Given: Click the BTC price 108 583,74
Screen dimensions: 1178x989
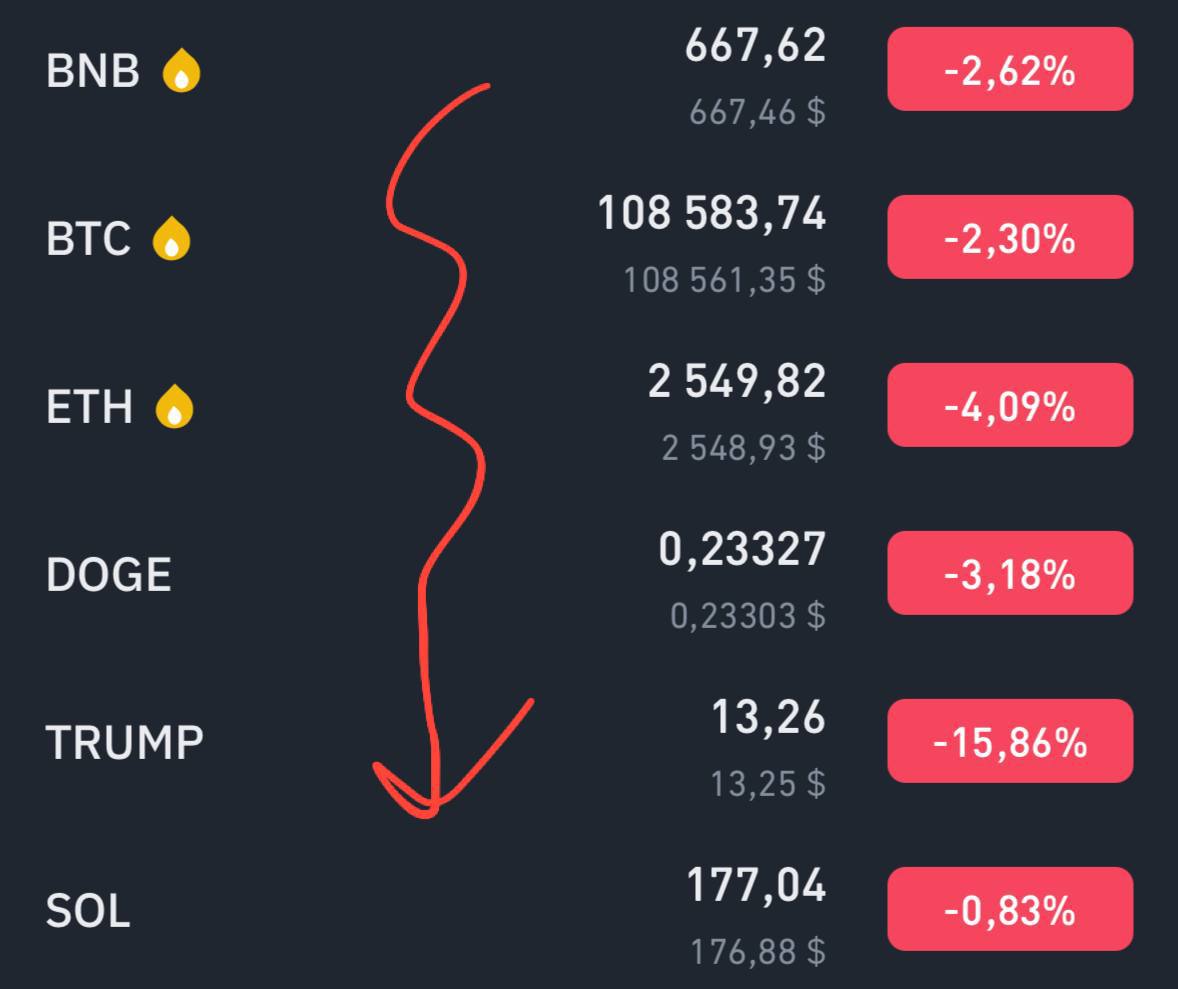Looking at the screenshot, I should coord(711,213).
